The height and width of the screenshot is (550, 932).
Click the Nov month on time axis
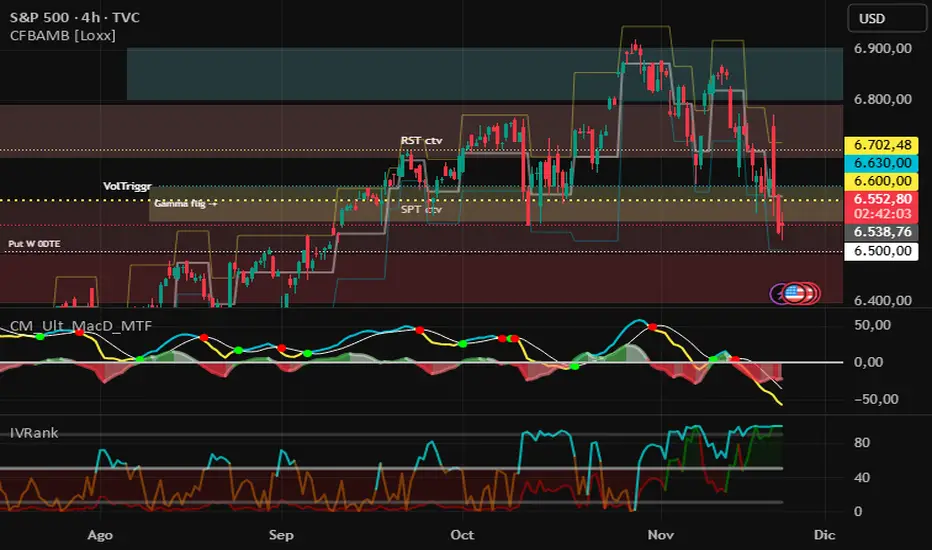coord(660,535)
